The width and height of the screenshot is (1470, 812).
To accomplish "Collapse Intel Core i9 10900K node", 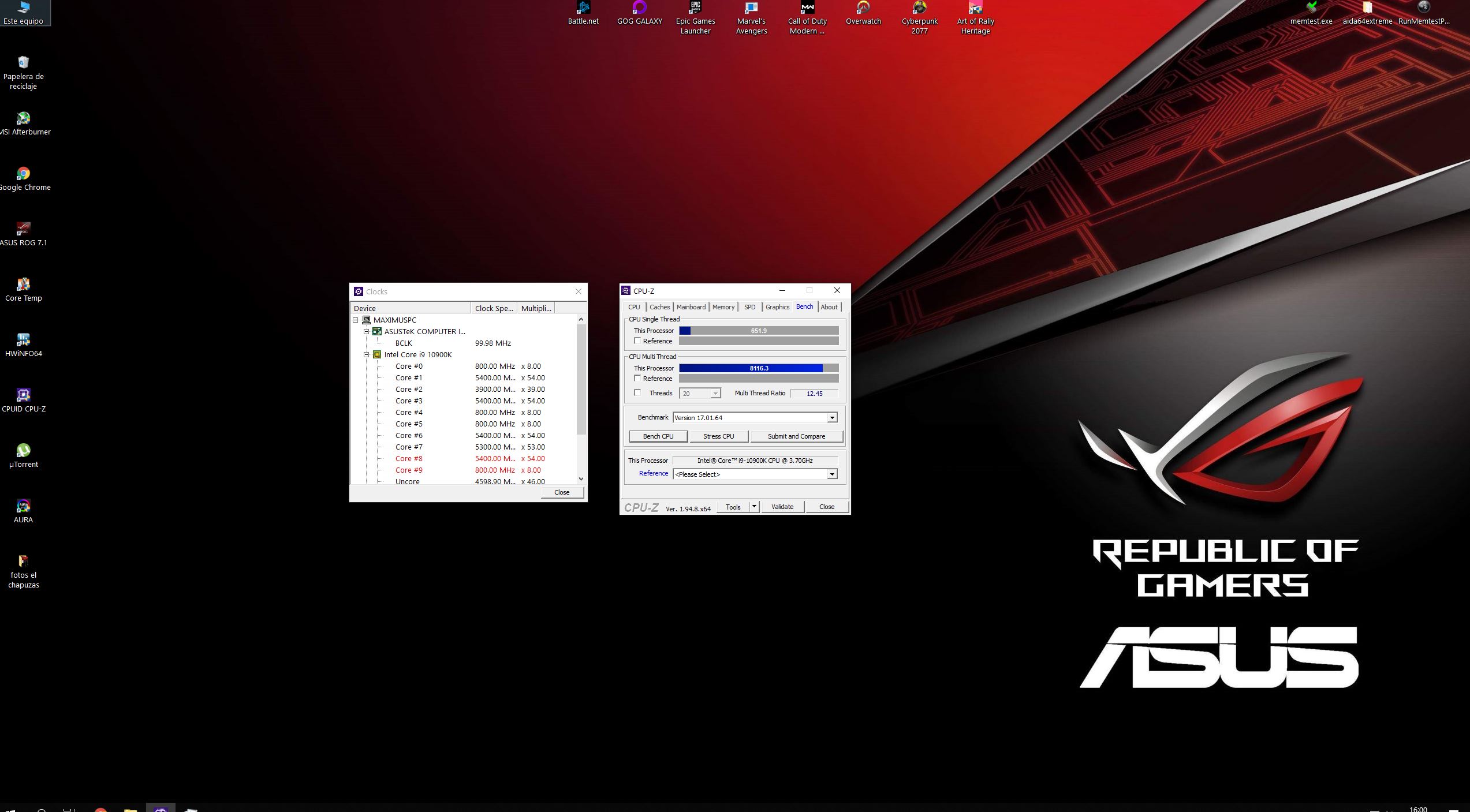I will (x=367, y=355).
